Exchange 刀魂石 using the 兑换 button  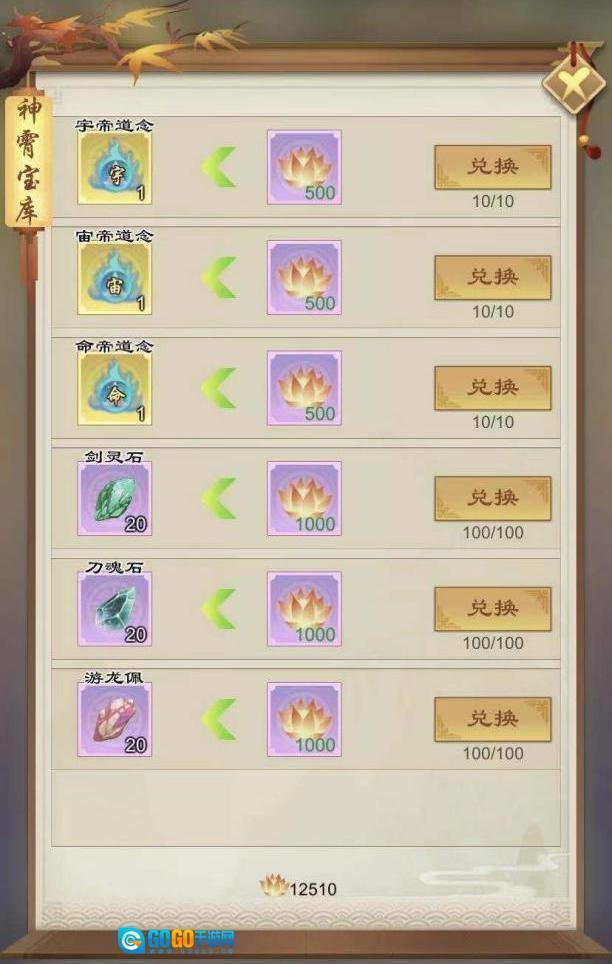click(x=493, y=609)
